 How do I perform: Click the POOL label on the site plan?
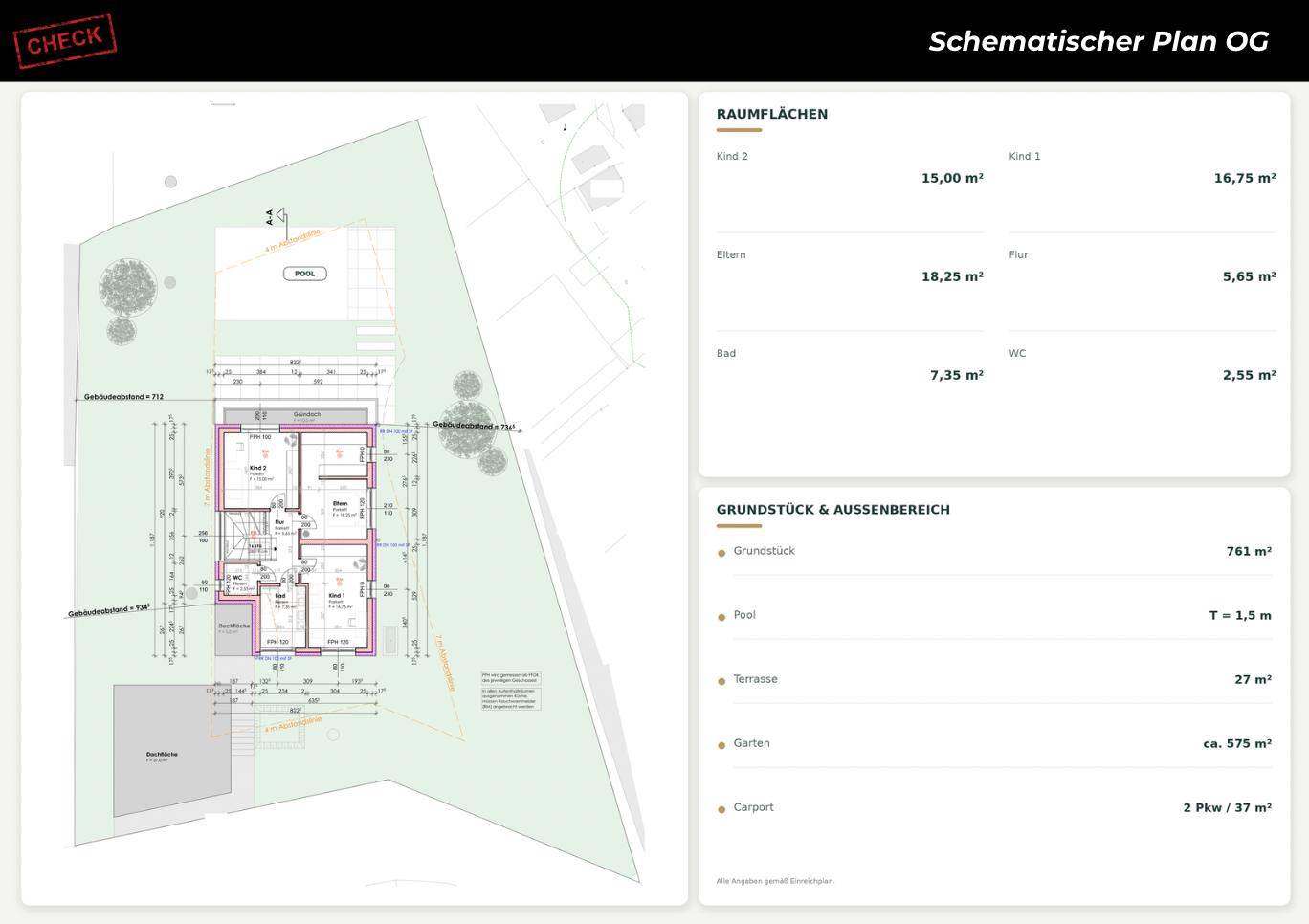[x=304, y=274]
